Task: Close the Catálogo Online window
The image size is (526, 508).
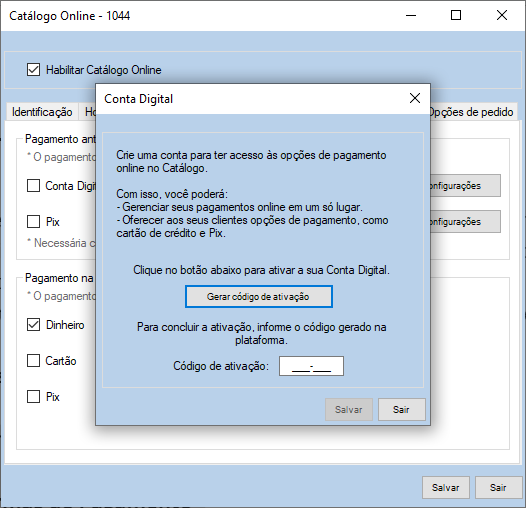Action: (x=502, y=15)
